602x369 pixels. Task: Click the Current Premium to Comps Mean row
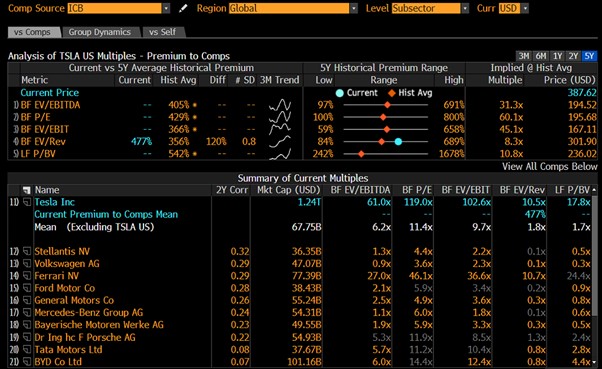302,214
